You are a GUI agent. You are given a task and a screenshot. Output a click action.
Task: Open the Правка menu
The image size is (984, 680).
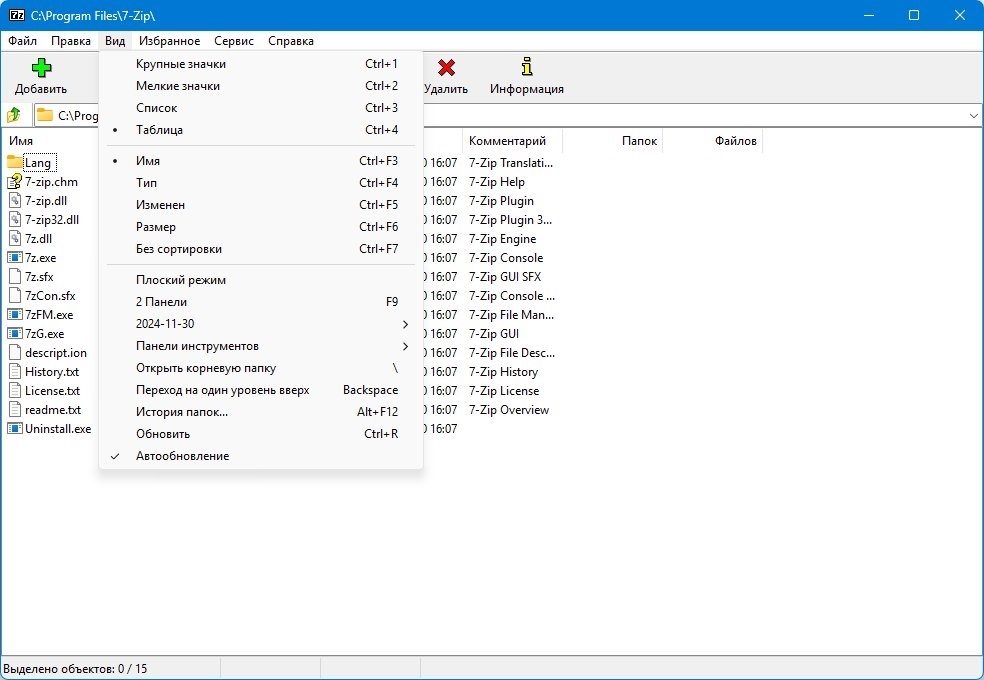tap(71, 41)
